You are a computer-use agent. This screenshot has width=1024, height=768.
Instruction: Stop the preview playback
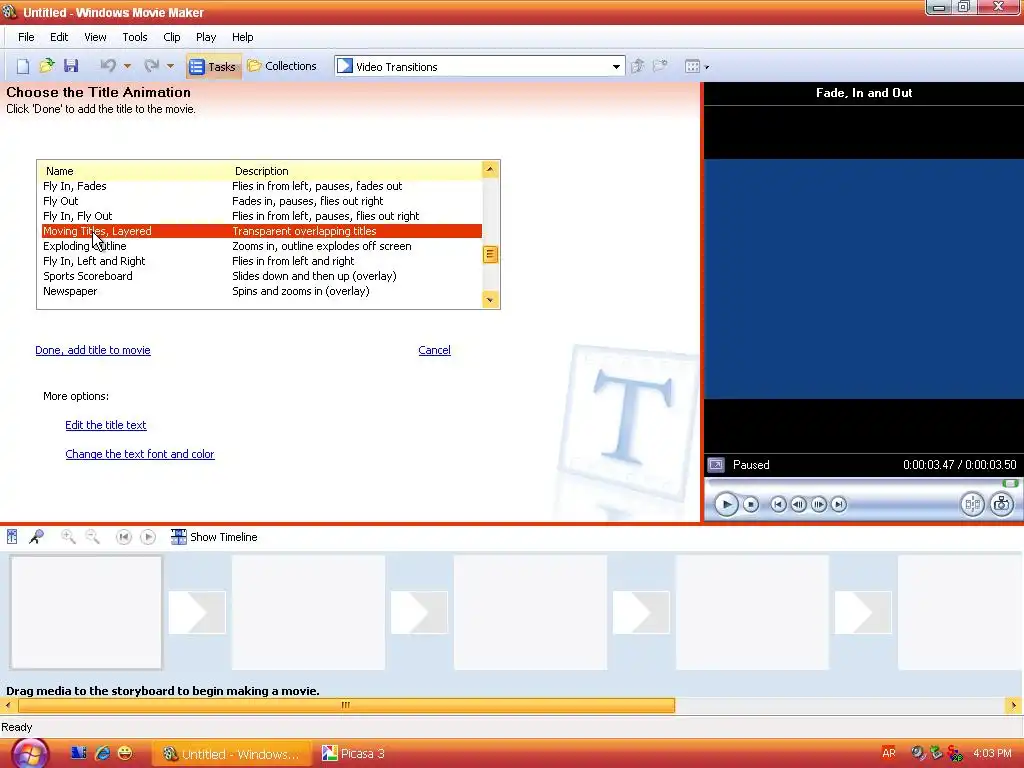pos(751,504)
